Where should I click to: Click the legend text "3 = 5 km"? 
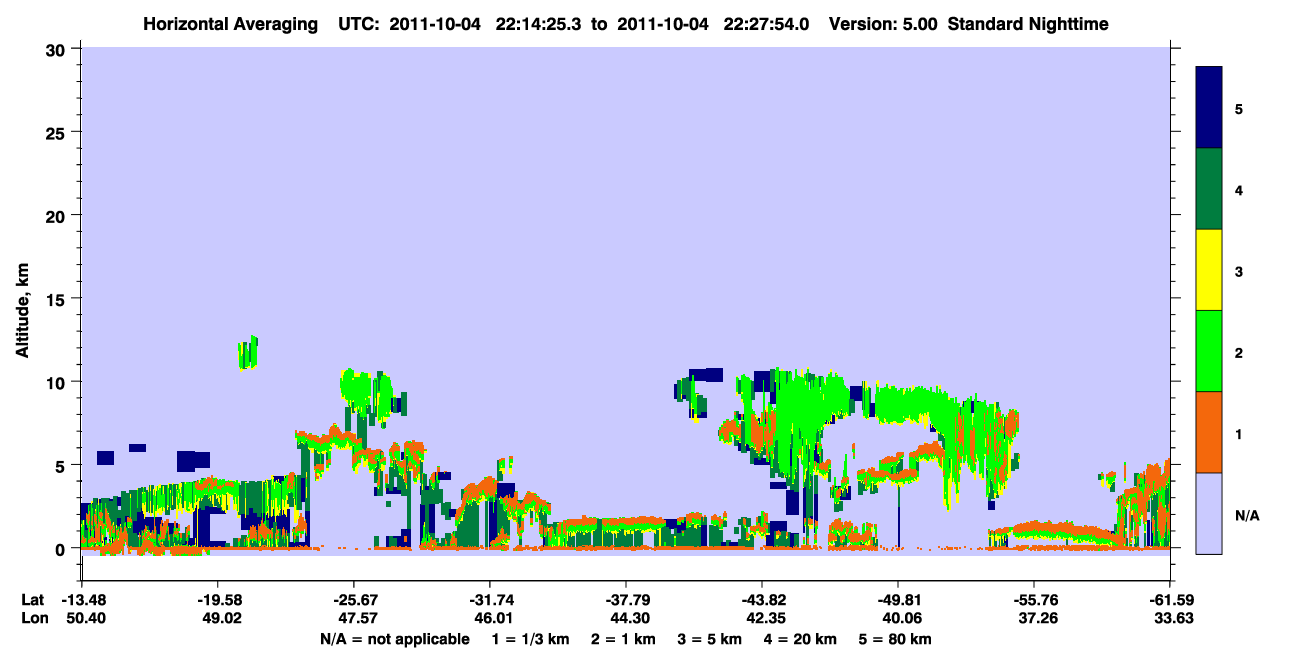tap(708, 639)
